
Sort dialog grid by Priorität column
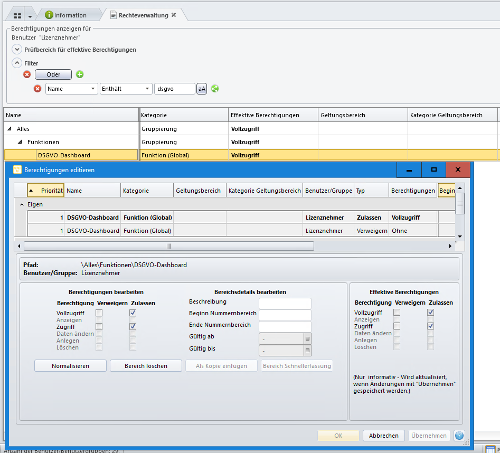[46, 191]
